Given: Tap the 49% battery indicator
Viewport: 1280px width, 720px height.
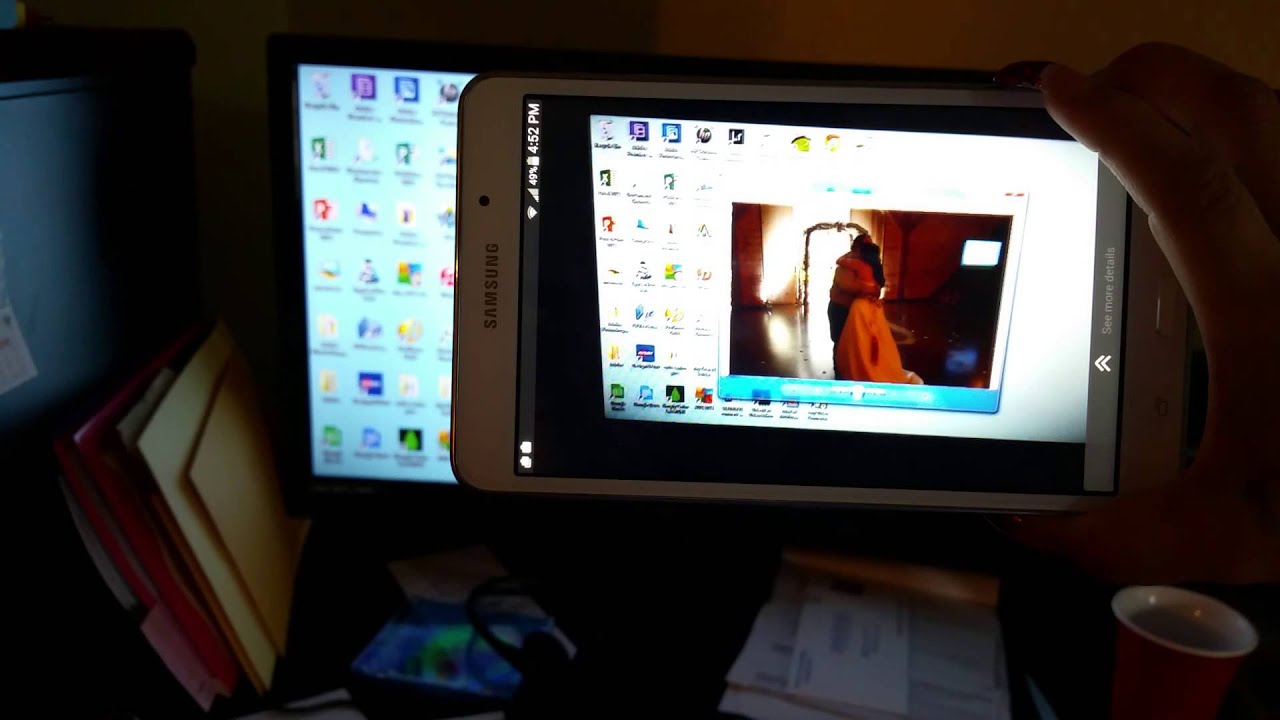Looking at the screenshot, I should (533, 175).
